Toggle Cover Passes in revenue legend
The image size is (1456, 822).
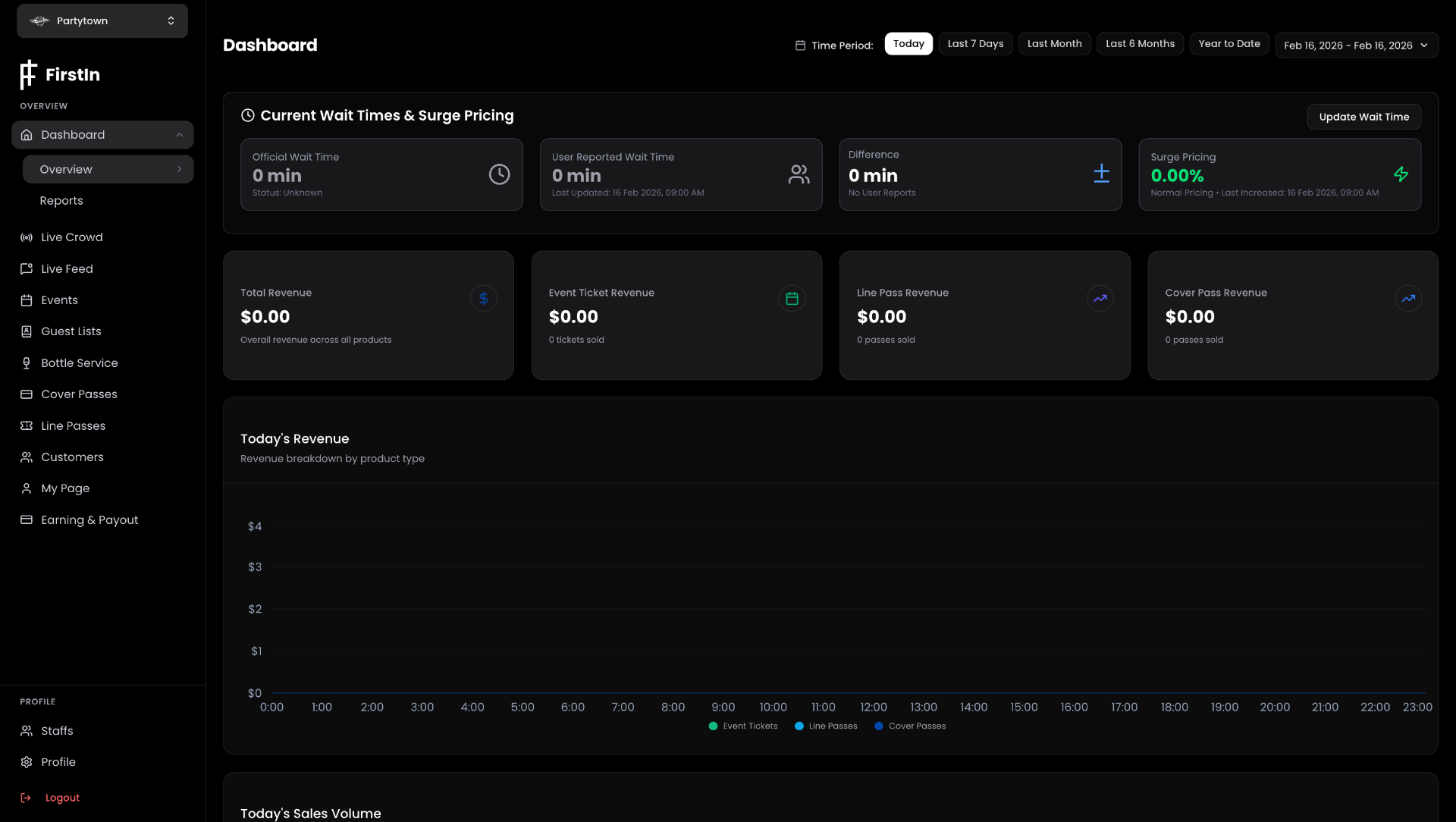coord(910,726)
